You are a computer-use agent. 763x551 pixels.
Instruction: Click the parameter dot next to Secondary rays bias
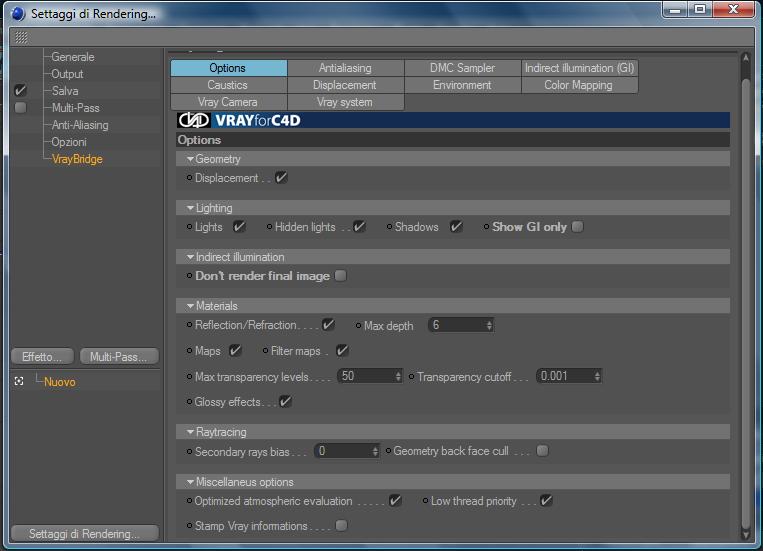189,452
